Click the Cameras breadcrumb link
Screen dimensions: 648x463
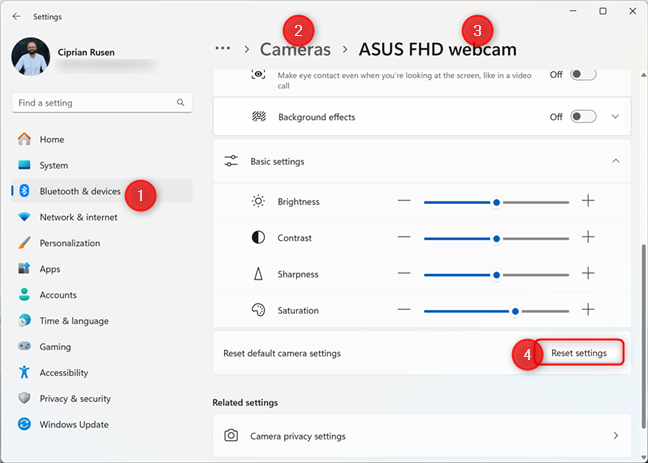click(295, 50)
